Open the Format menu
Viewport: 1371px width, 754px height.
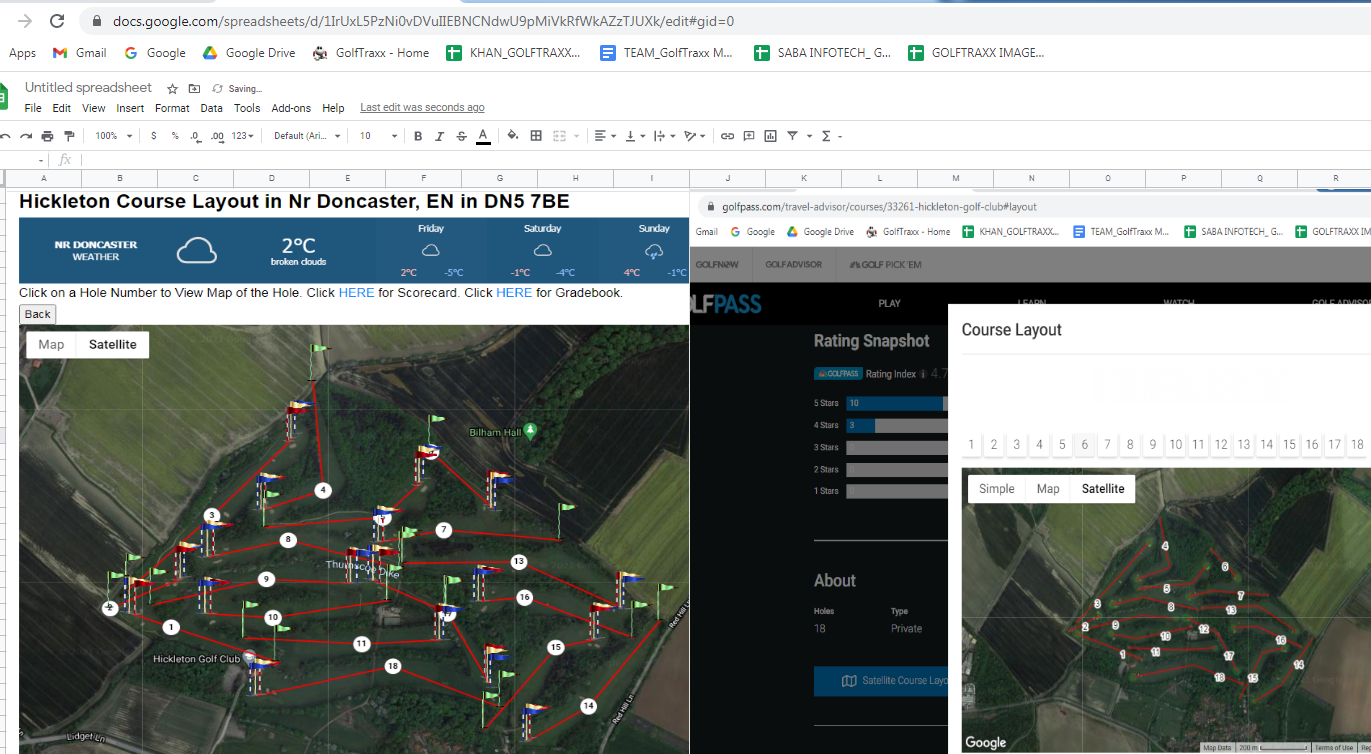[x=172, y=108]
